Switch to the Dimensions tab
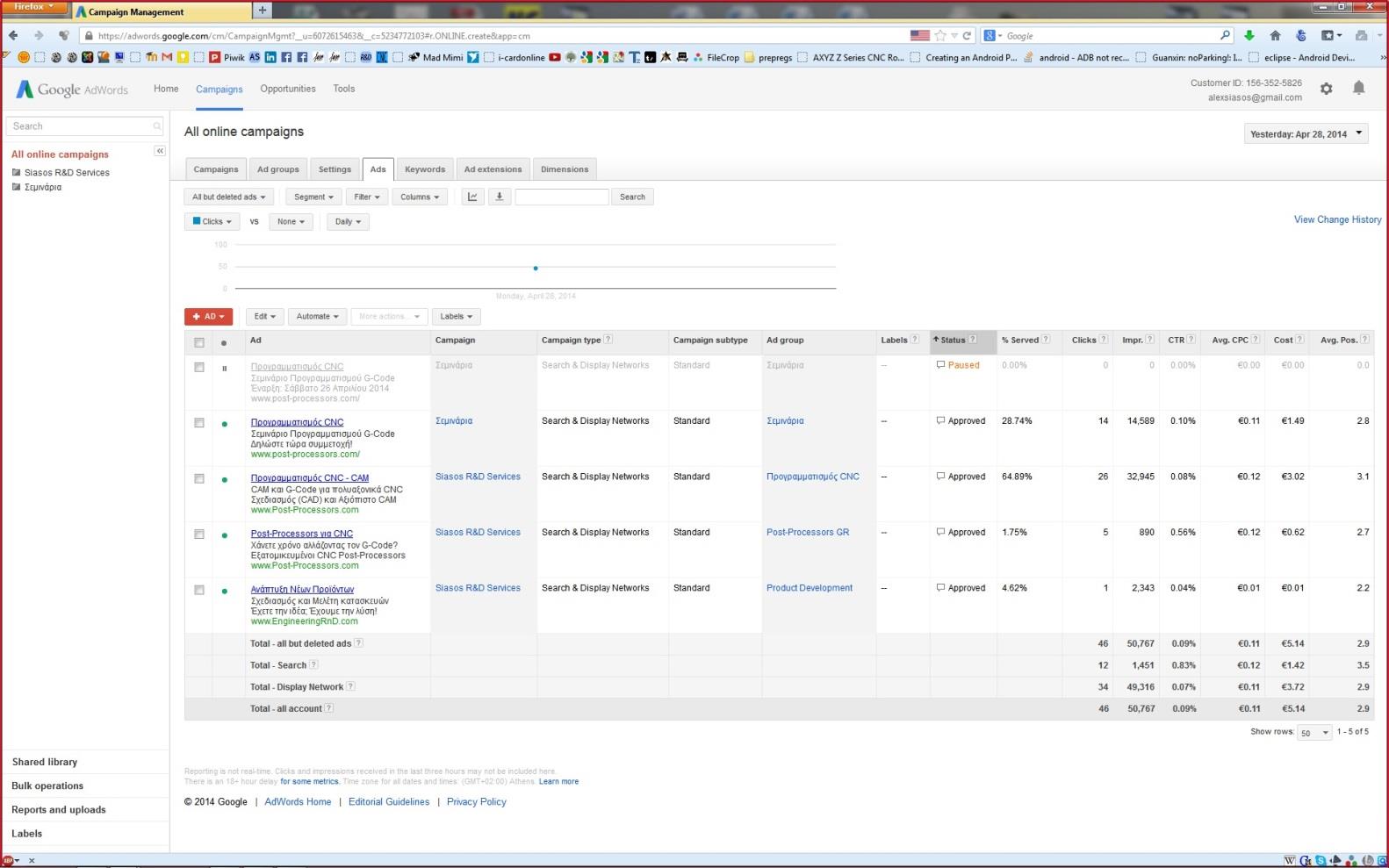The width and height of the screenshot is (1389, 868). (x=565, y=169)
